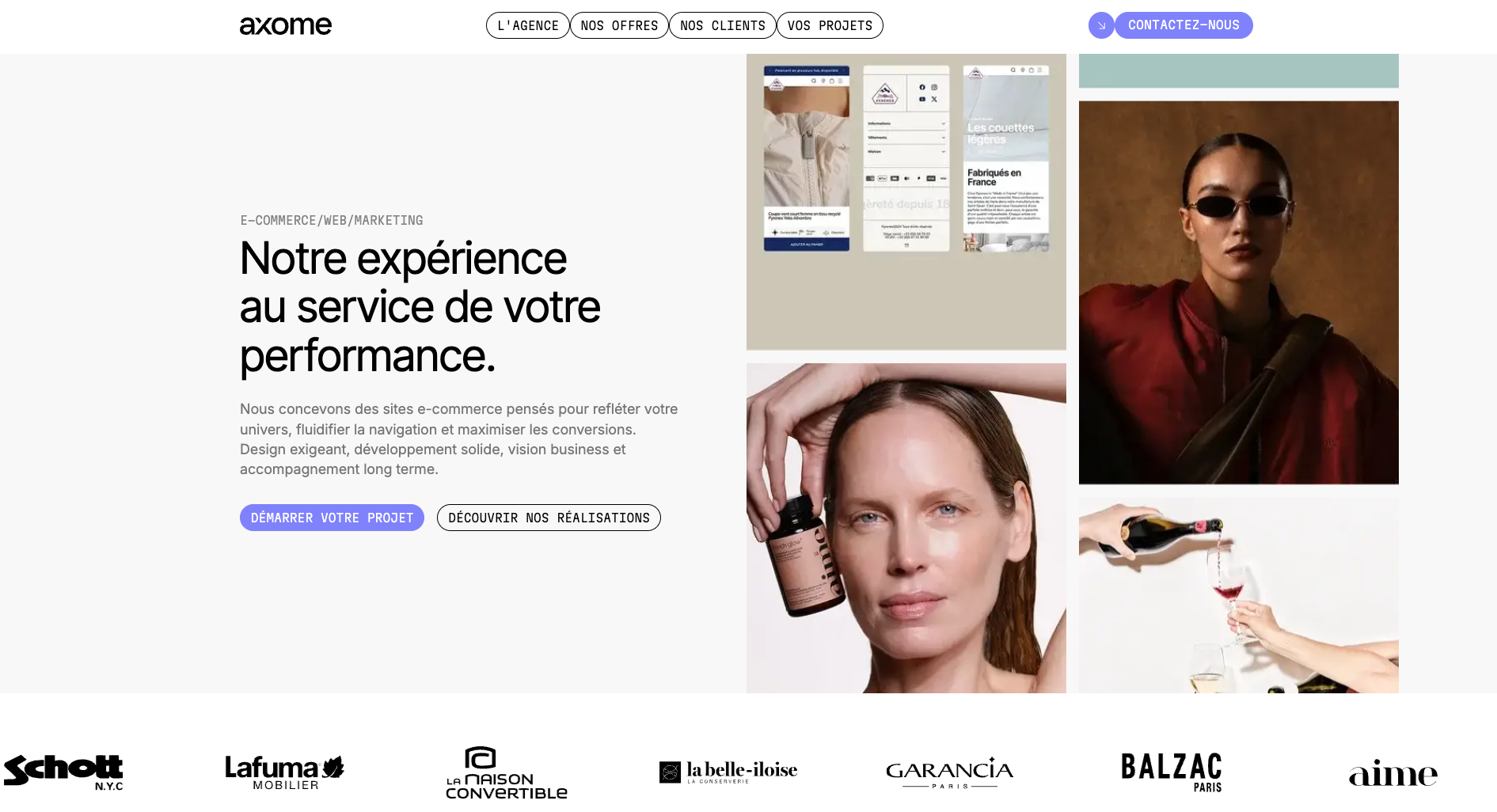Click the CONTACTEZ-NOUS button
This screenshot has width=1497, height=812.
(1184, 25)
